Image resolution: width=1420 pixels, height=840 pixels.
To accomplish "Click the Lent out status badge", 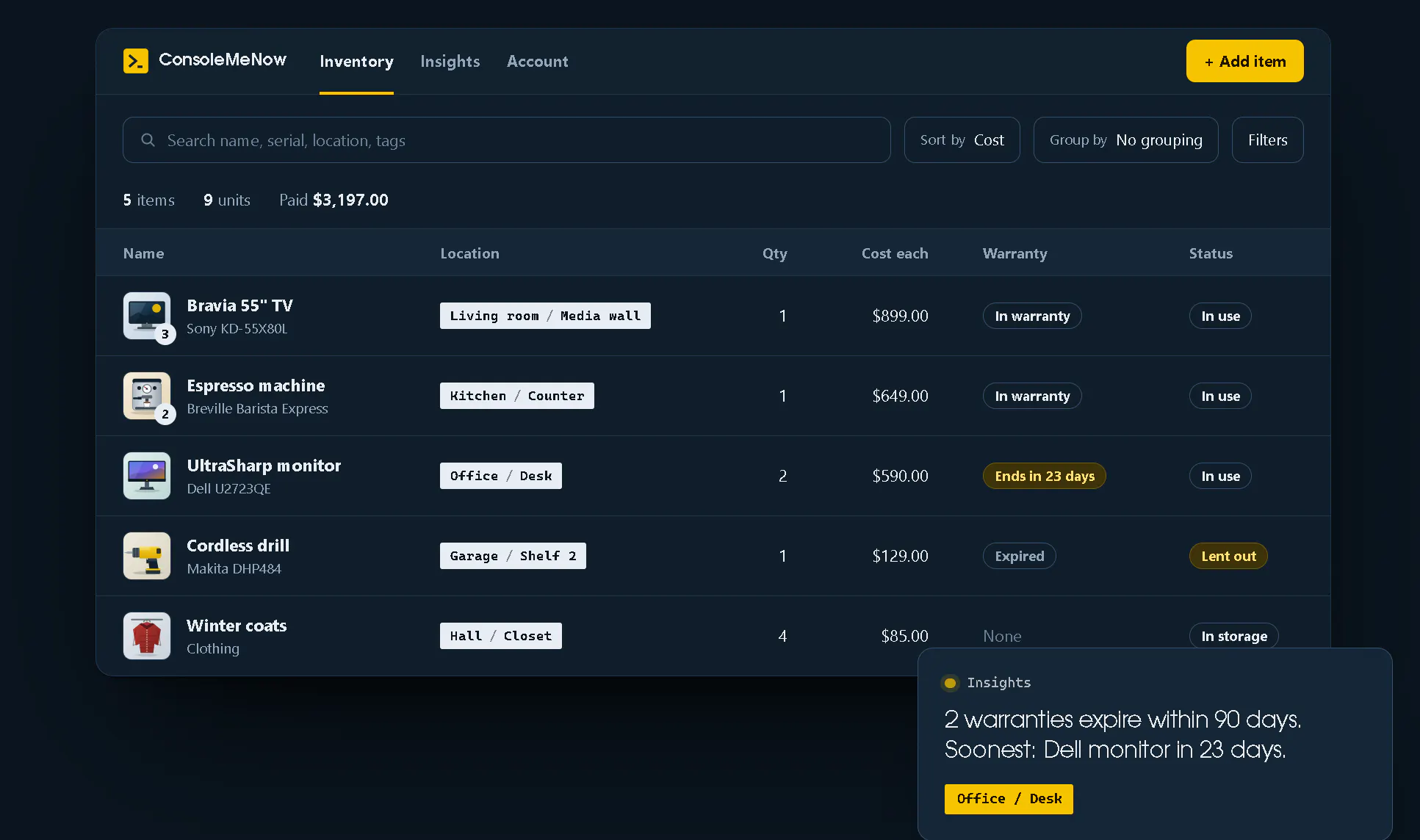I will pyautogui.click(x=1228, y=556).
